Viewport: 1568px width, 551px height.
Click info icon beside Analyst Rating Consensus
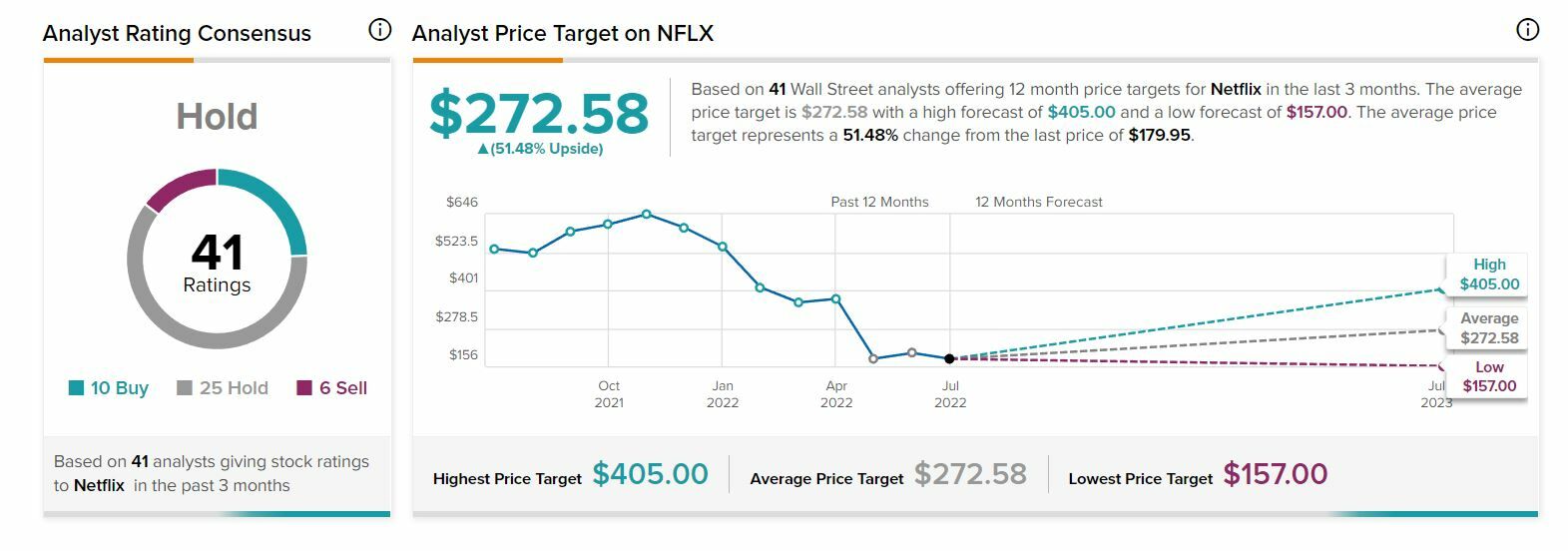point(380,30)
